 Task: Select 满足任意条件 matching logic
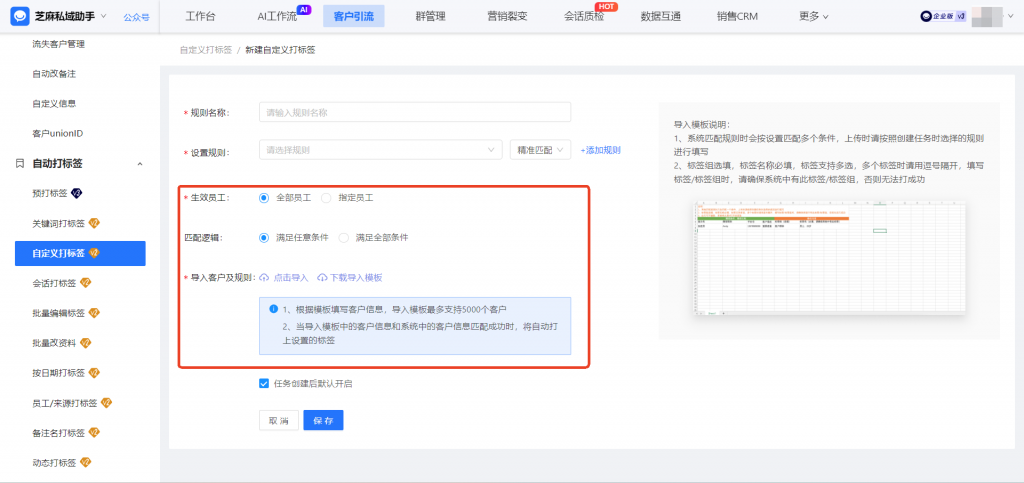(x=264, y=238)
